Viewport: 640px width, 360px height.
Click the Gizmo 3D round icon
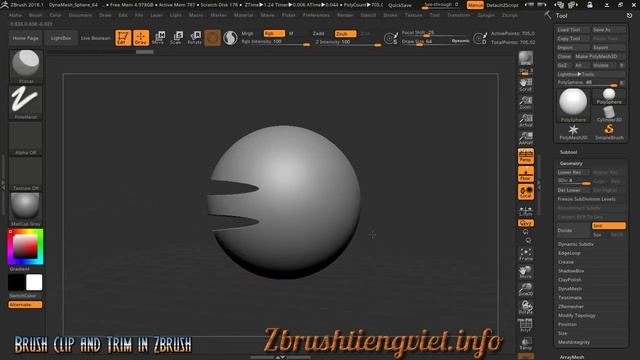pyautogui.click(x=212, y=38)
